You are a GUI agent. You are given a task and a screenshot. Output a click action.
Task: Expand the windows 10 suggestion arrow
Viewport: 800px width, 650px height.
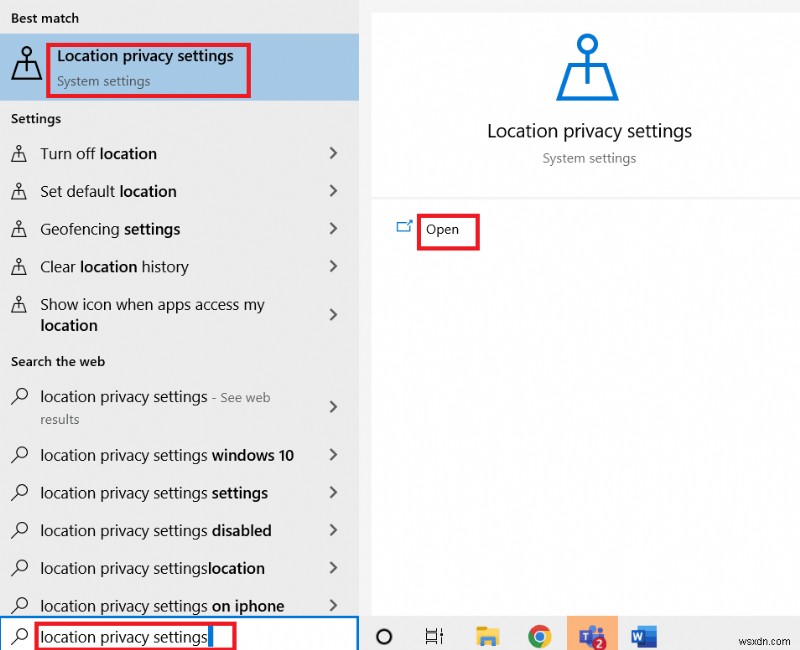[333, 455]
